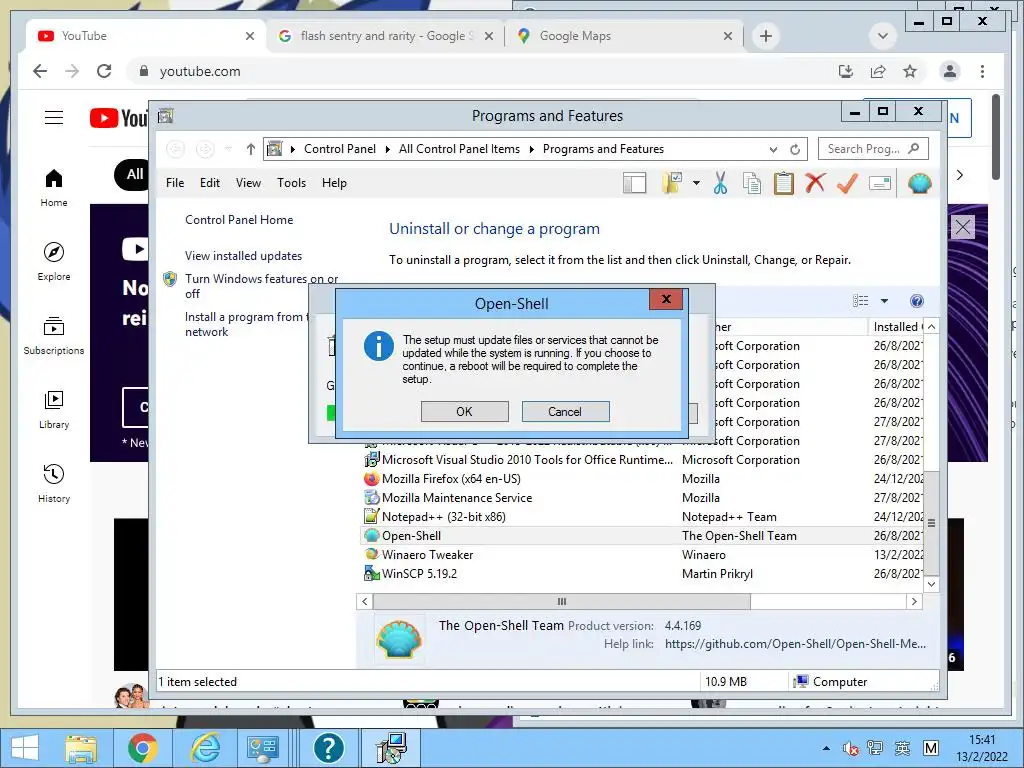The image size is (1024, 768).
Task: Switch to flash sentry and rarity Google tab
Action: click(385, 36)
